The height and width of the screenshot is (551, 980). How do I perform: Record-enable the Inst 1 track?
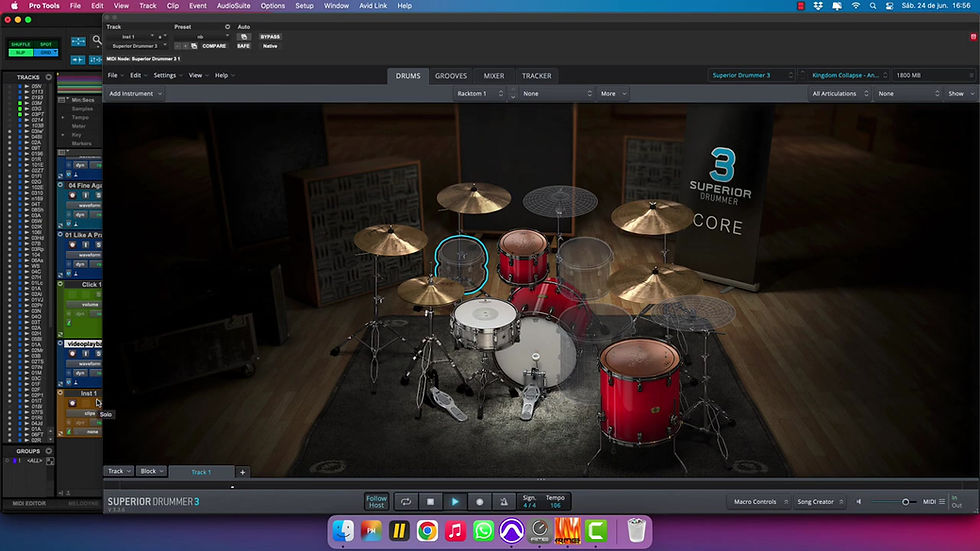tap(72, 403)
